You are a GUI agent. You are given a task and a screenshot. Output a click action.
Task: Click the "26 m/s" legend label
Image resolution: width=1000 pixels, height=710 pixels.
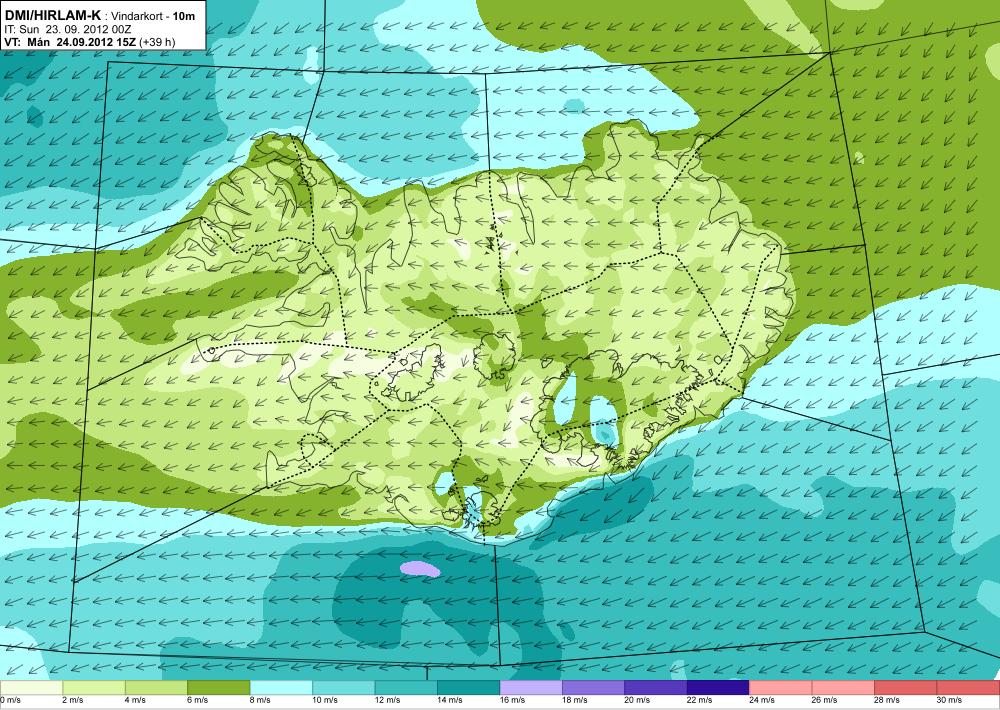[825, 700]
